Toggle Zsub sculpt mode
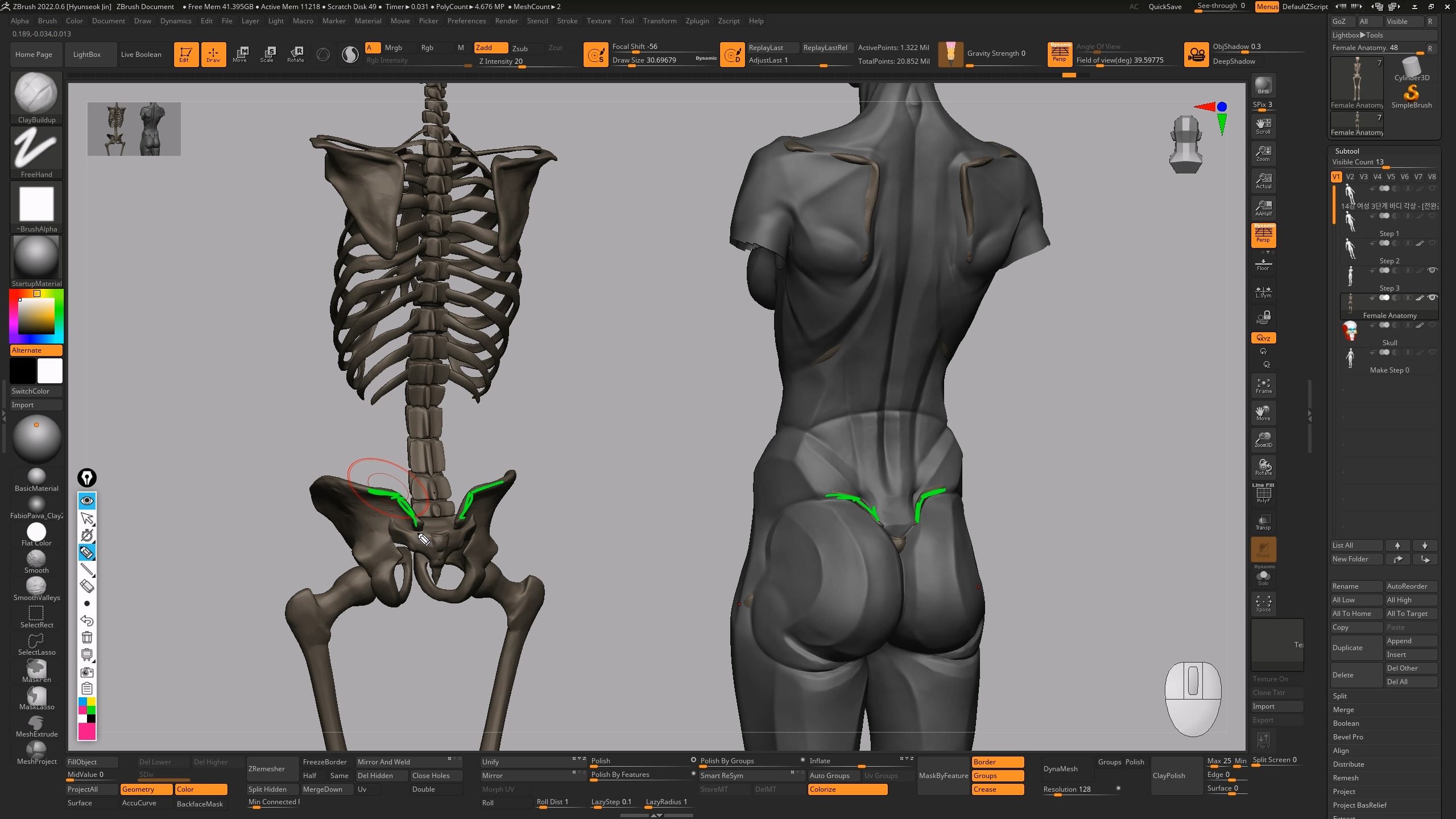 coord(520,48)
